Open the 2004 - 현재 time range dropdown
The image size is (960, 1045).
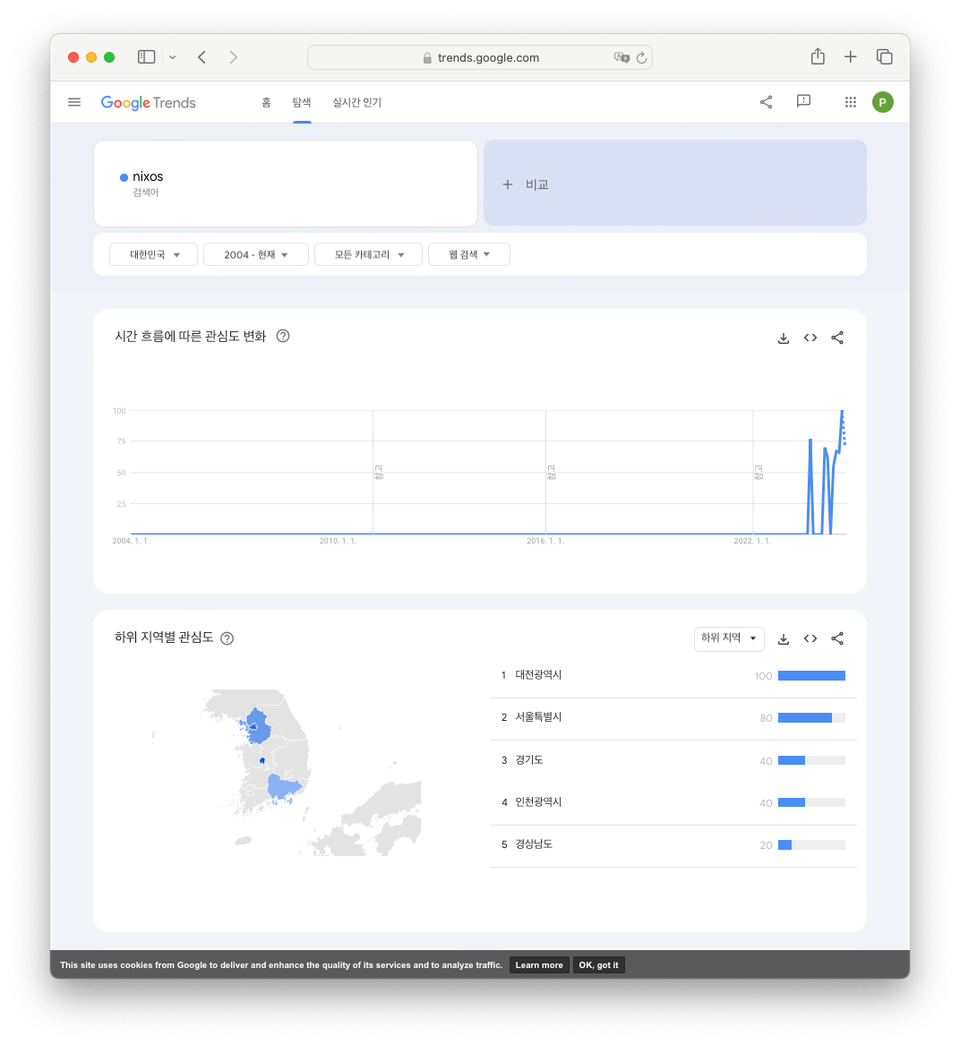click(x=256, y=255)
